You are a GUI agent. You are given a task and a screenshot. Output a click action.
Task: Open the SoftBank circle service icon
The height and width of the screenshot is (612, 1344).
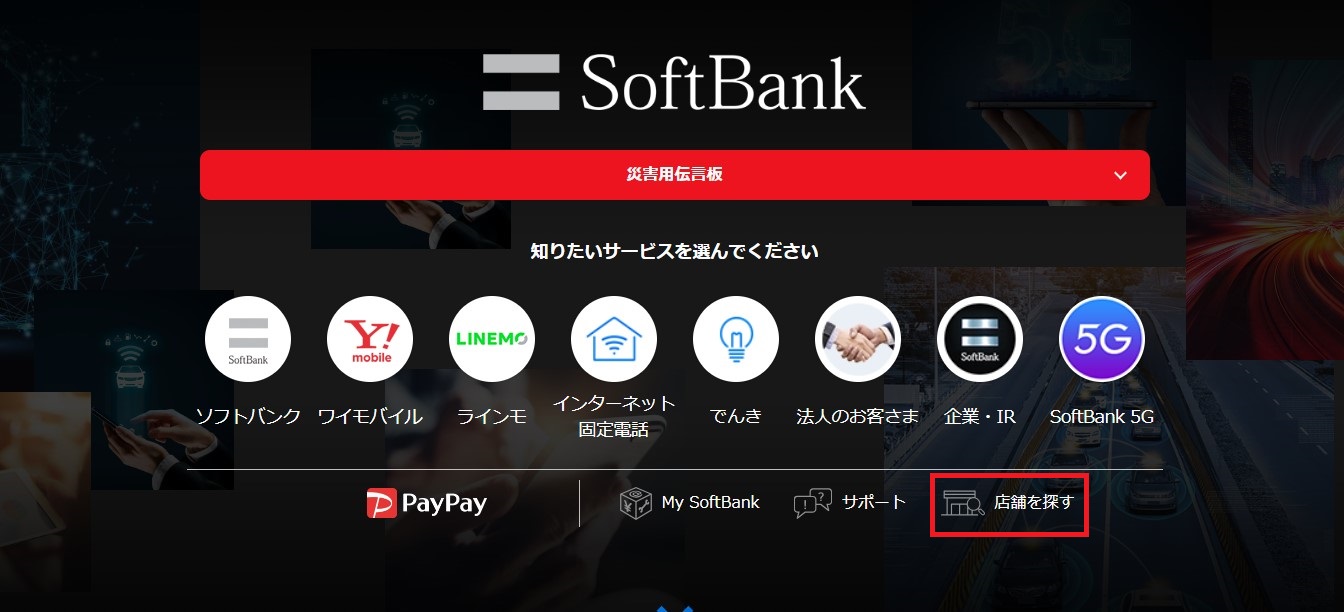point(248,339)
